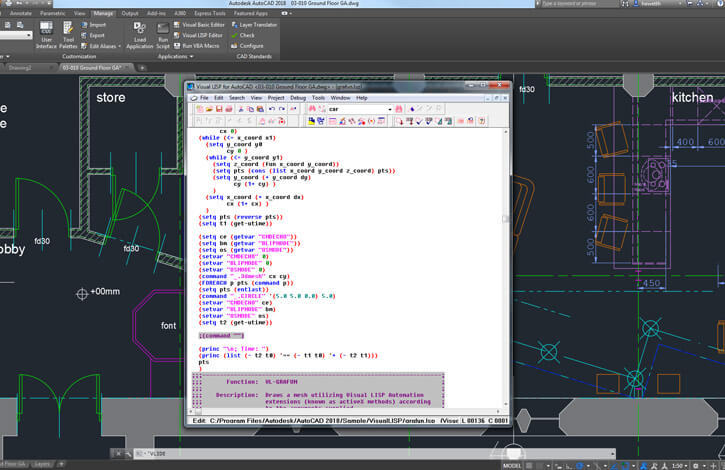
Task: Click New File icon in Visual LISP toolbar
Action: point(200,109)
